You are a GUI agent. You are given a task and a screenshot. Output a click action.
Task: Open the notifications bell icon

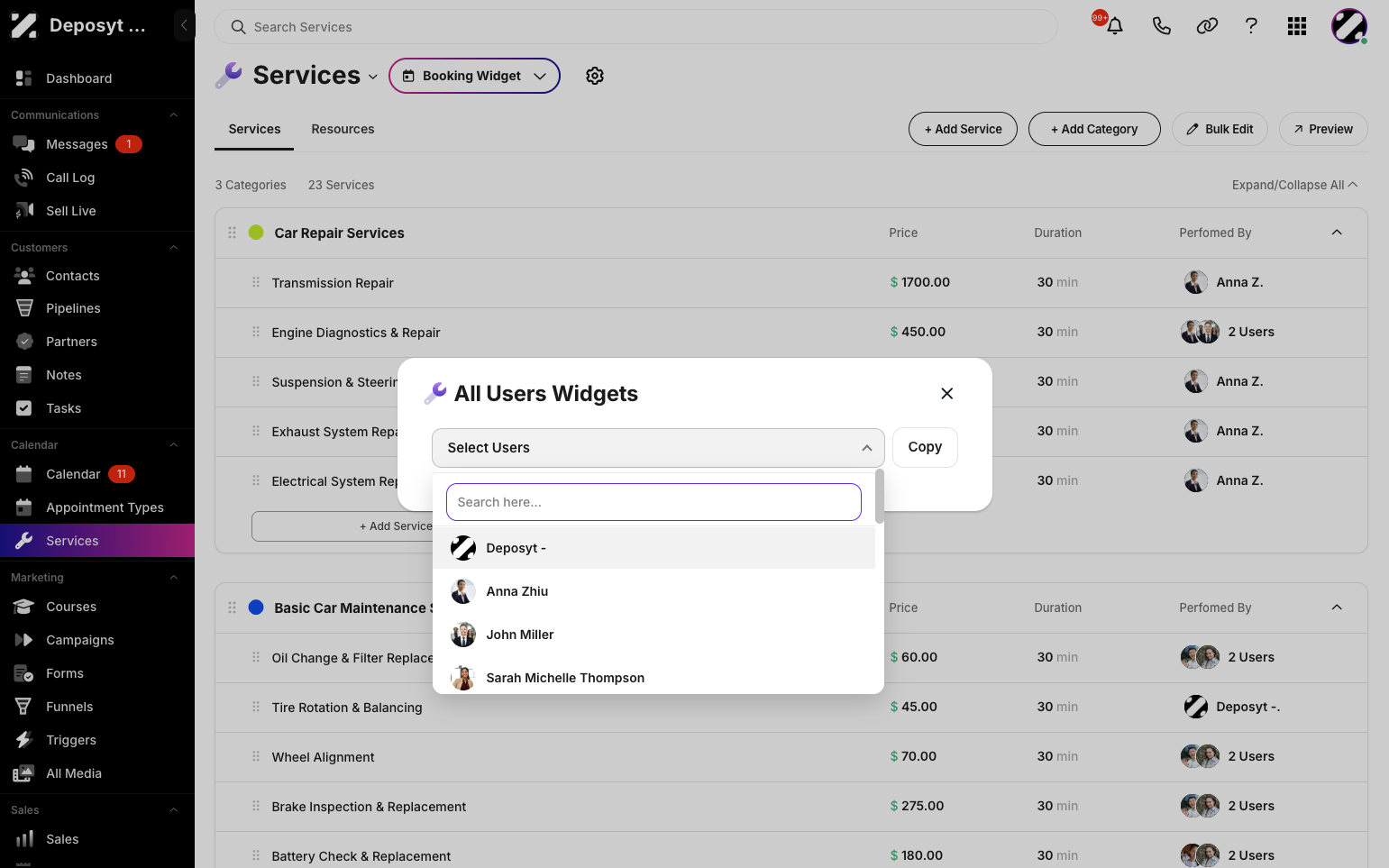click(1115, 26)
